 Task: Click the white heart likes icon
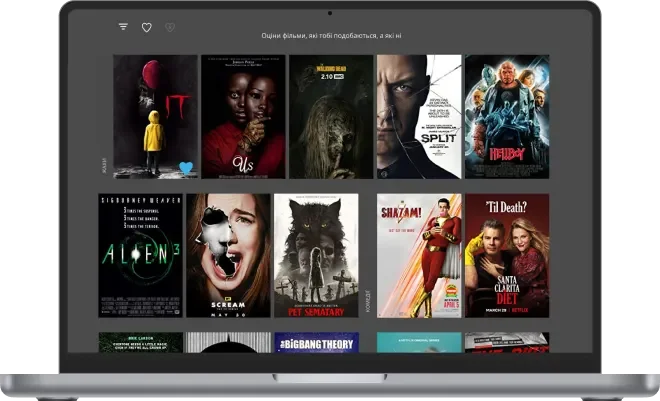point(146,27)
